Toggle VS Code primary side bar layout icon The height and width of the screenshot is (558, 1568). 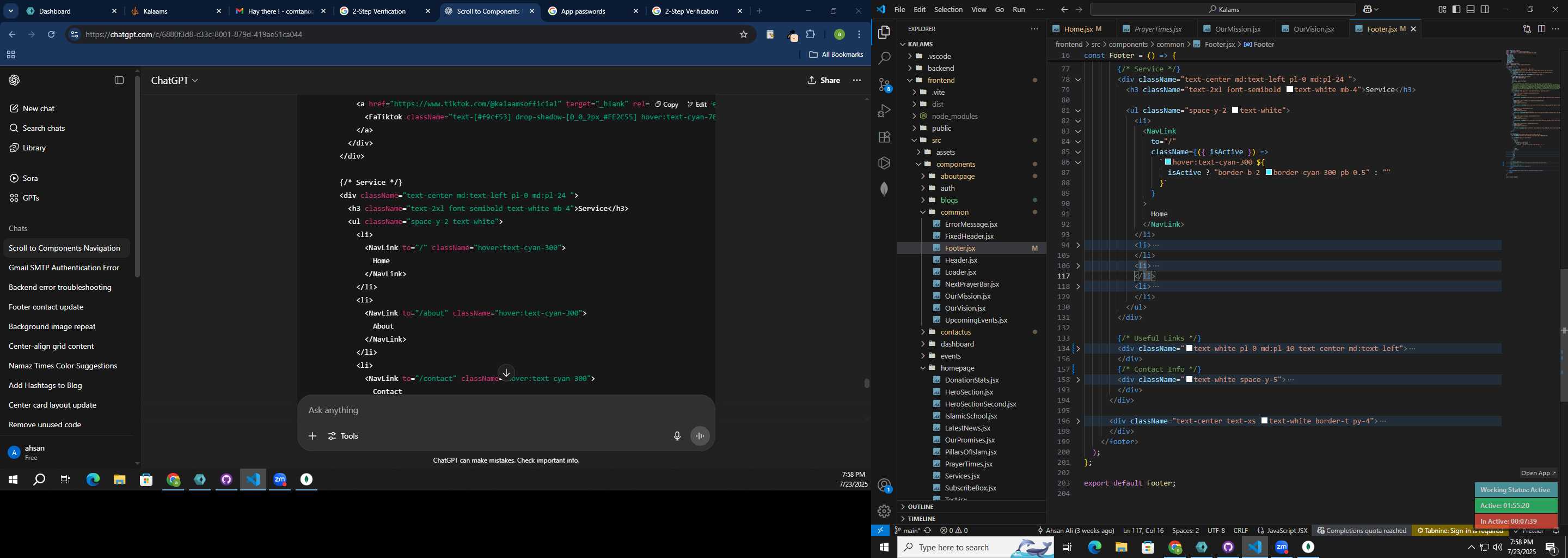1456,10
